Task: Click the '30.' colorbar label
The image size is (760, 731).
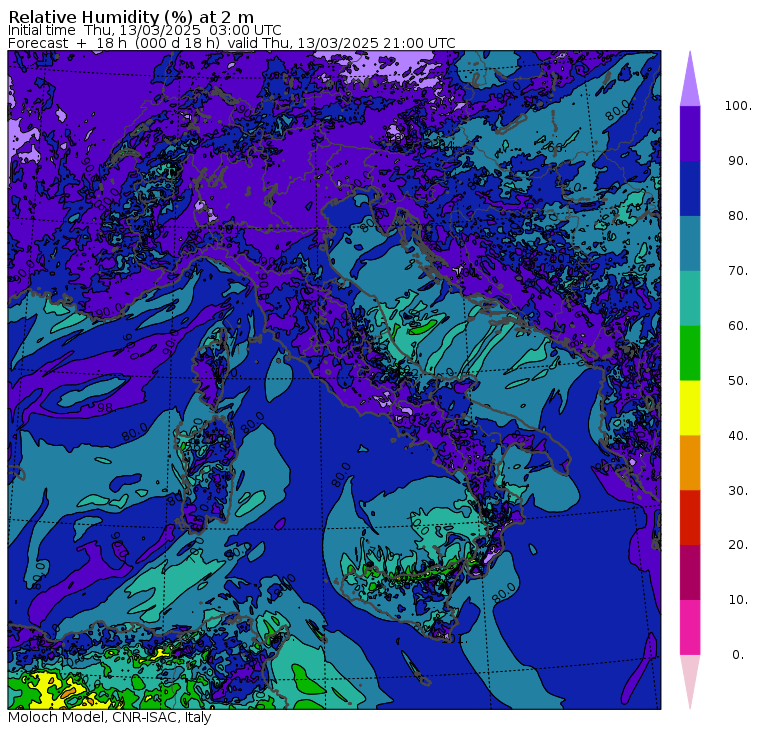Action: click(x=738, y=491)
